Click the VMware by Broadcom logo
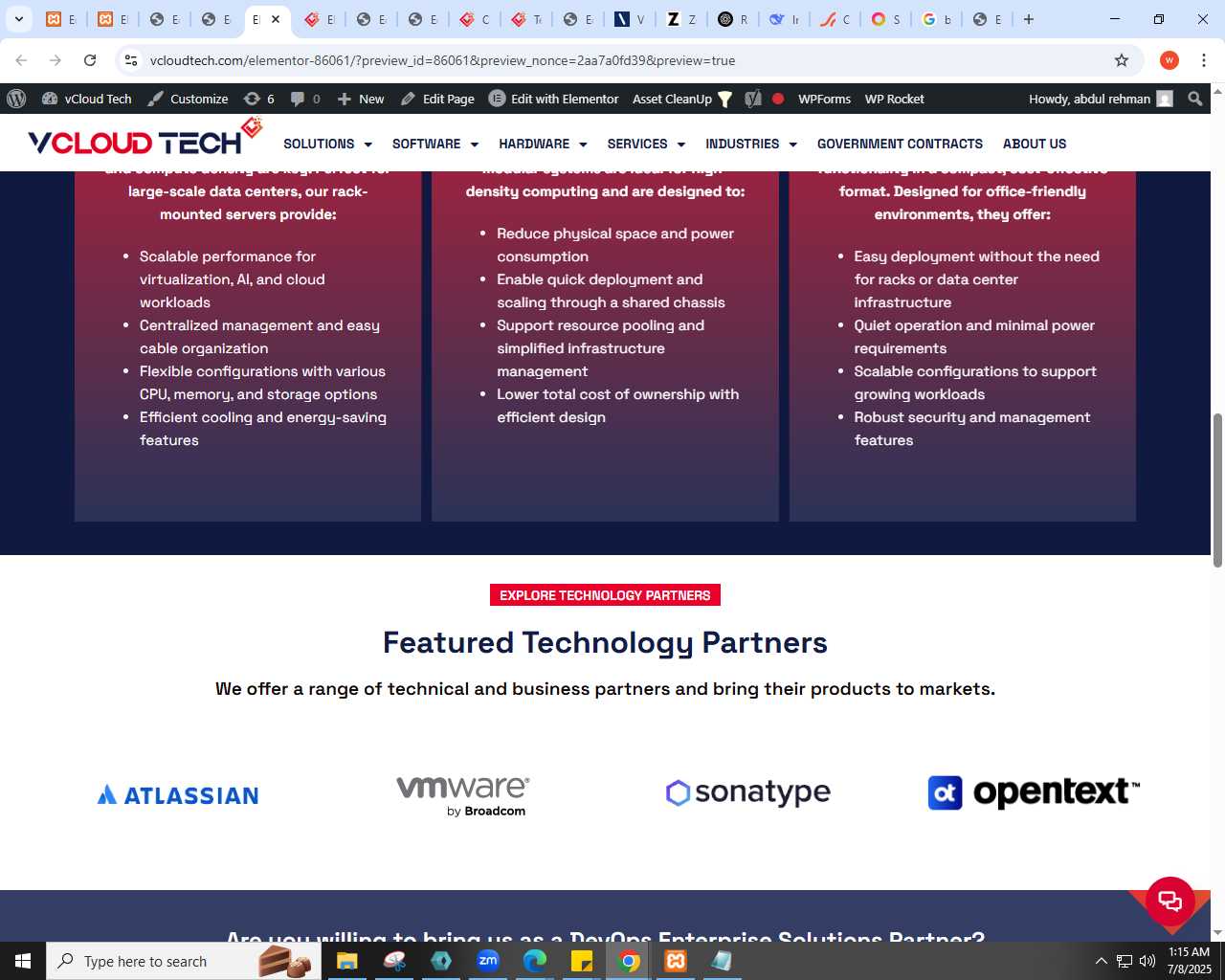Screen dimensions: 1225x980 coord(463,796)
